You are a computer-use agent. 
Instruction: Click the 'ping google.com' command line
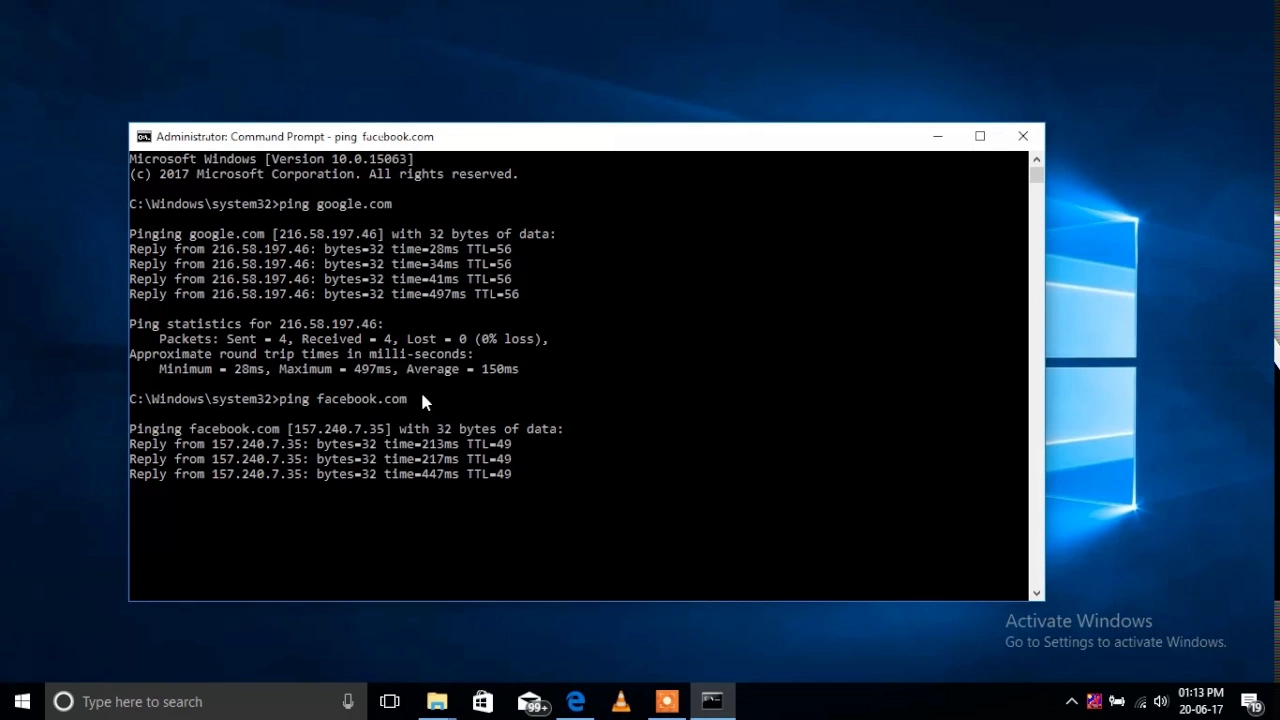click(260, 204)
